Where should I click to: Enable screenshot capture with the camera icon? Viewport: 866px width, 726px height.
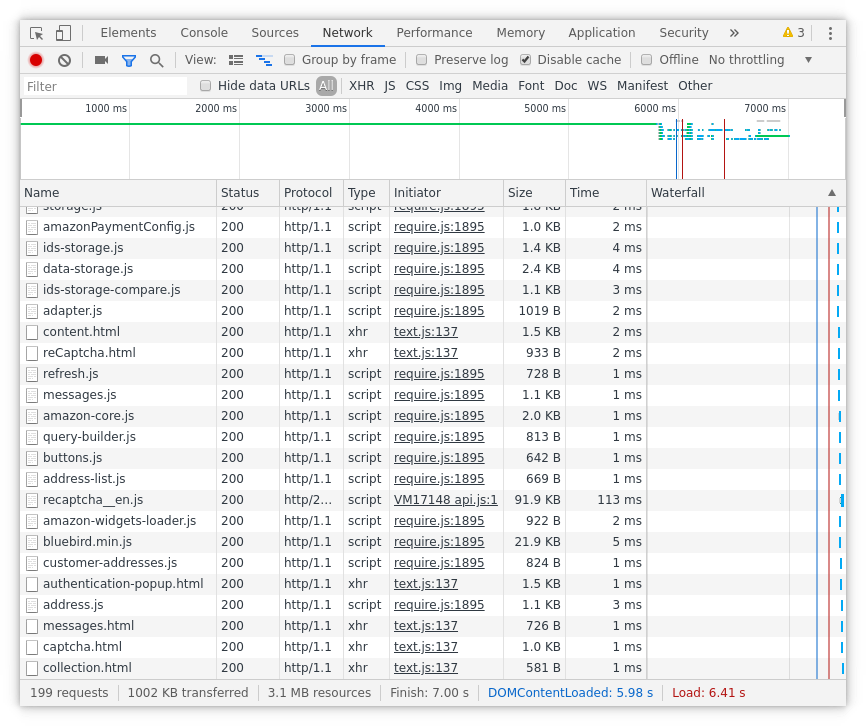[x=100, y=59]
